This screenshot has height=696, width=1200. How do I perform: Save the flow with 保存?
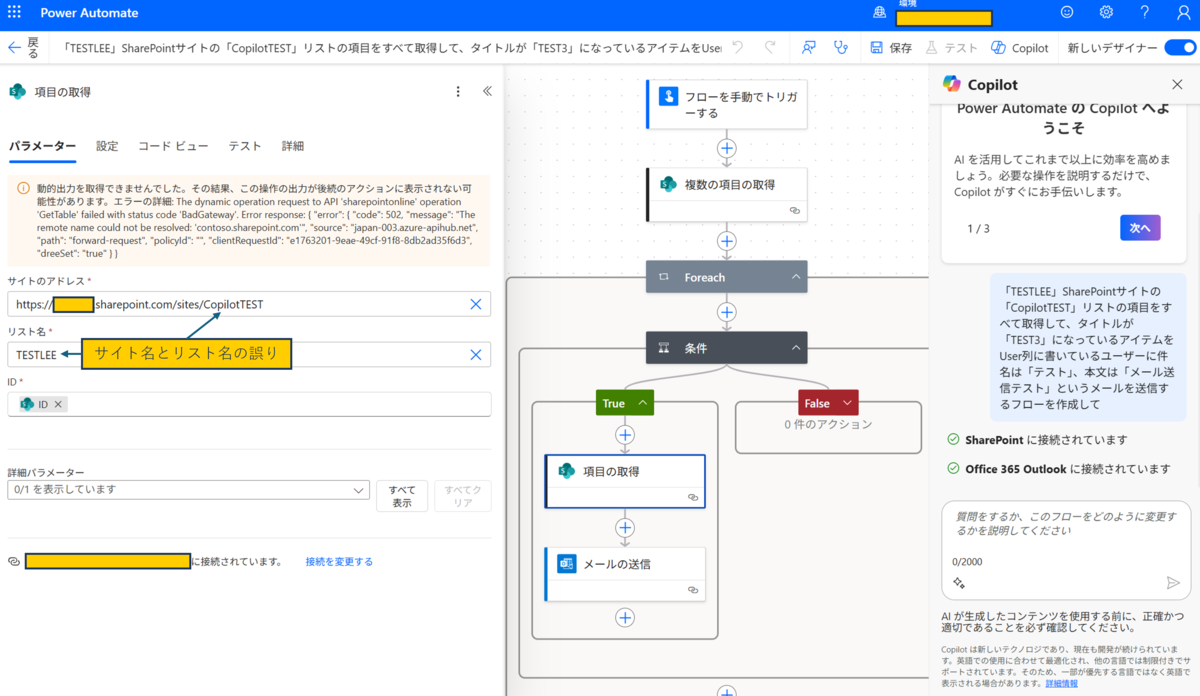(x=891, y=47)
